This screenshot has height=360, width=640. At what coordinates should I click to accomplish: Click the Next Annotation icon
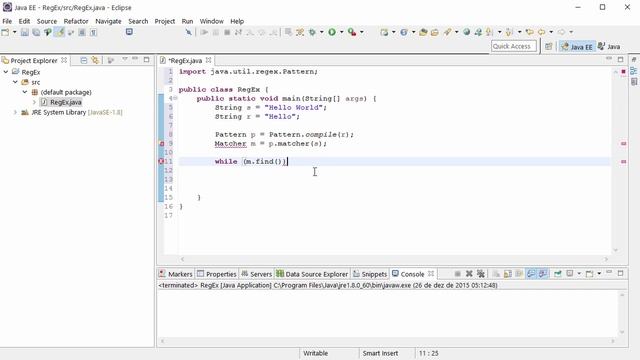489,32
